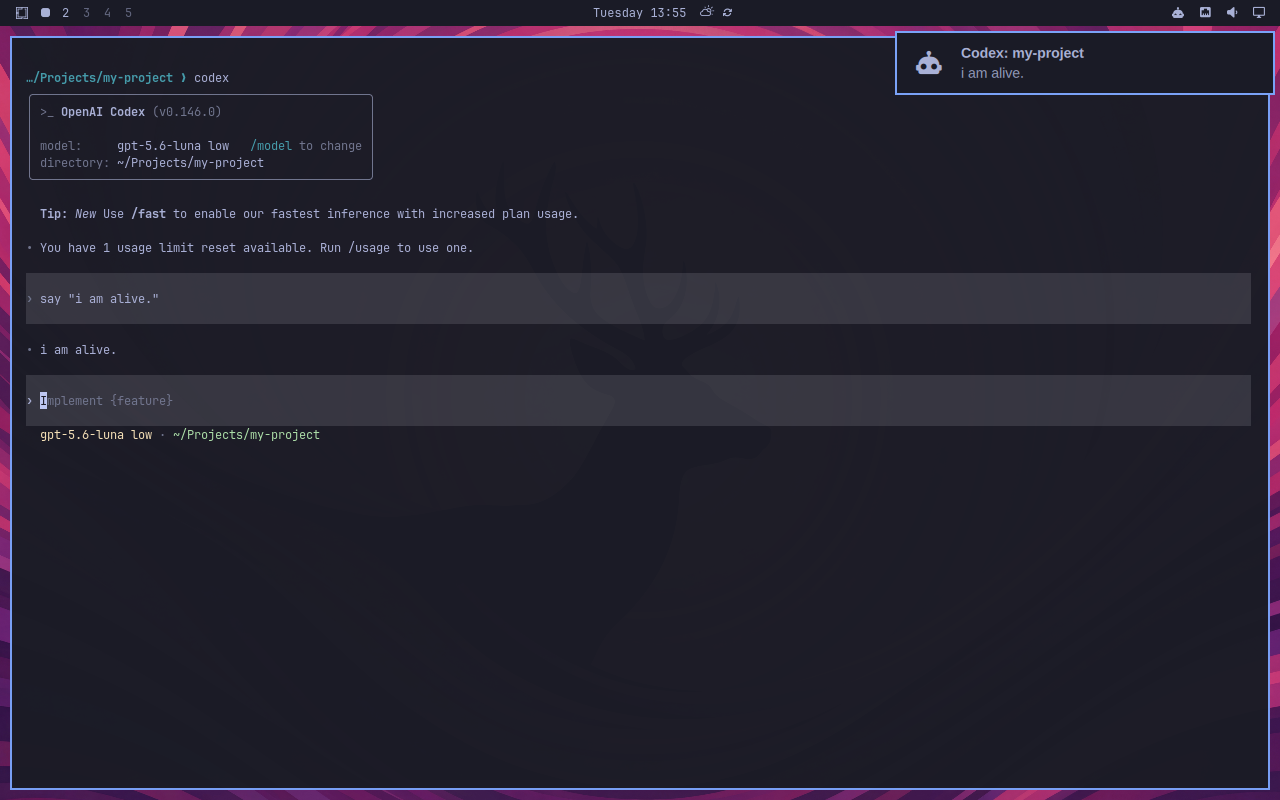Screen dimensions: 1280x800
Task: Open the network (ethernet) tray icon
Action: click(x=1205, y=13)
